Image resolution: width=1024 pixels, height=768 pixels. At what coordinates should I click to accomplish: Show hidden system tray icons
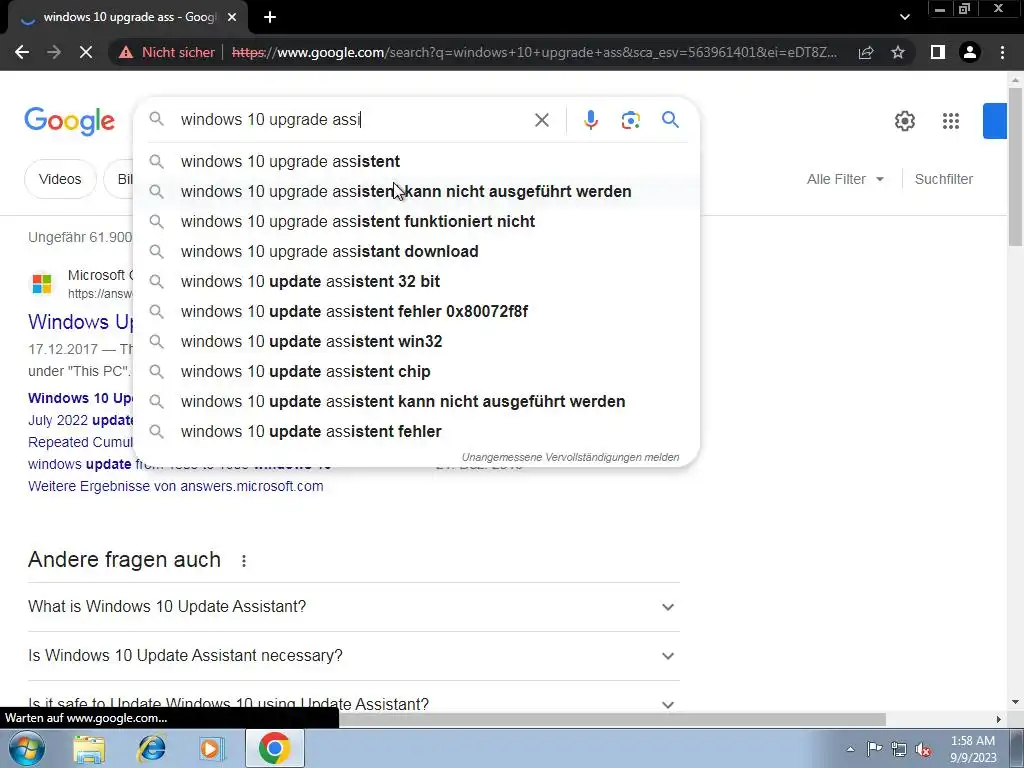pyautogui.click(x=850, y=749)
